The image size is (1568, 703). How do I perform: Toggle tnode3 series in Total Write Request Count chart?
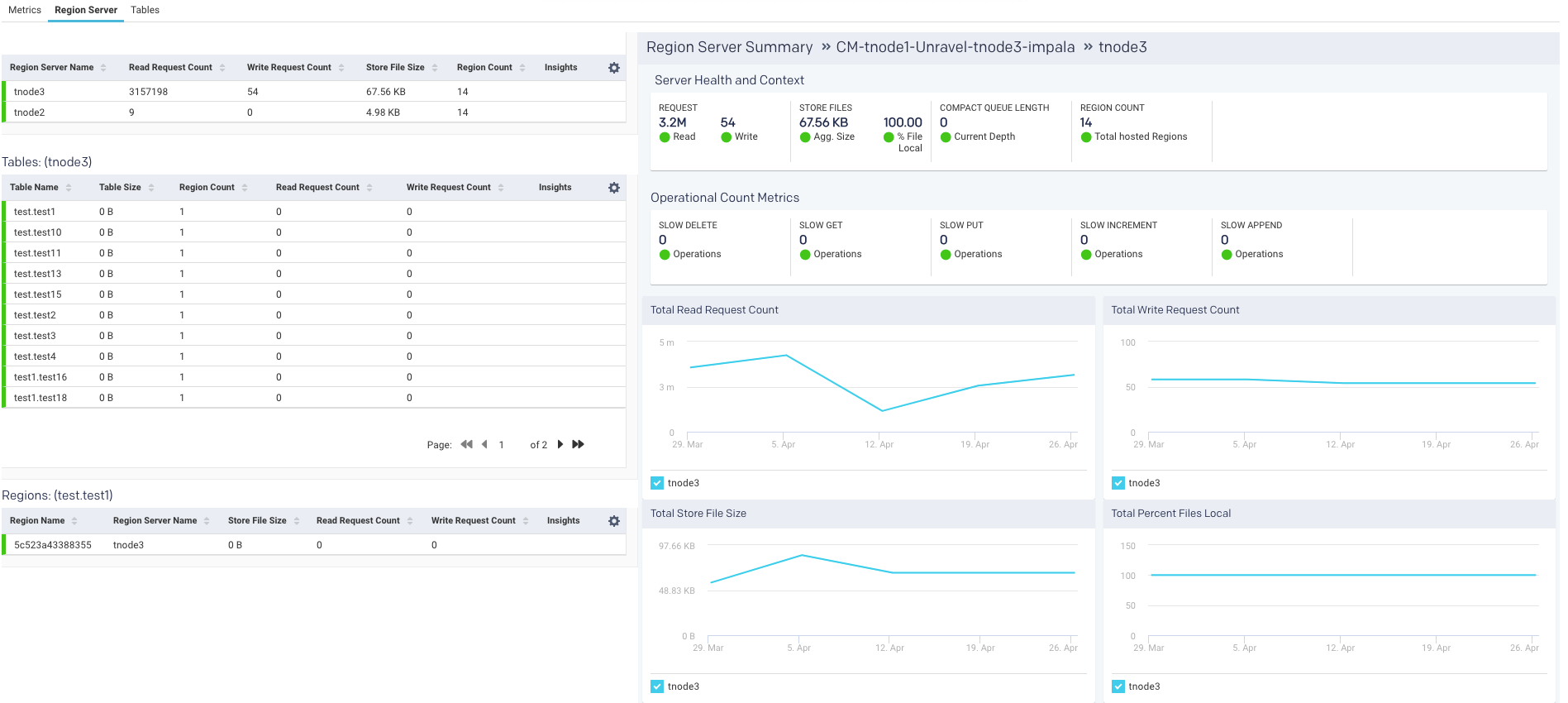point(1118,483)
